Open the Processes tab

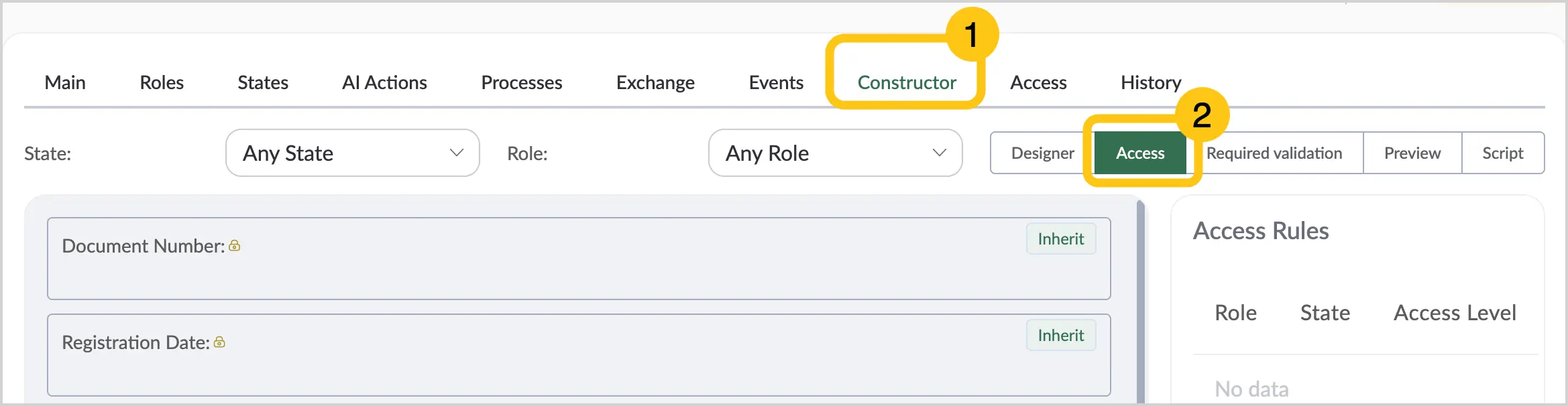522,82
